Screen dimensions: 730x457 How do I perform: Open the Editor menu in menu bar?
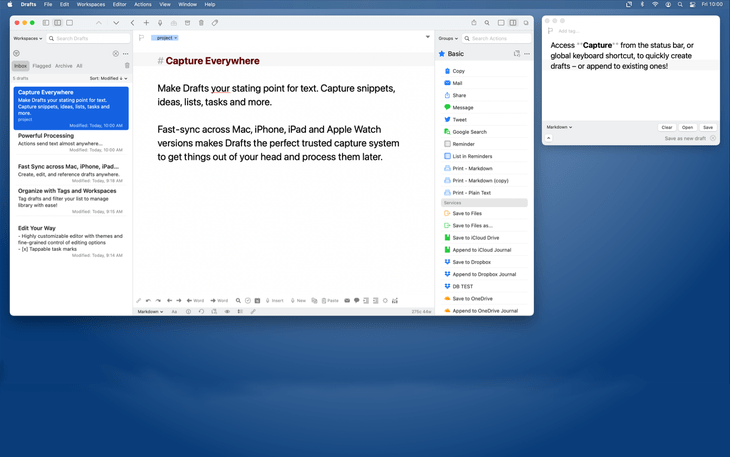[x=120, y=4]
